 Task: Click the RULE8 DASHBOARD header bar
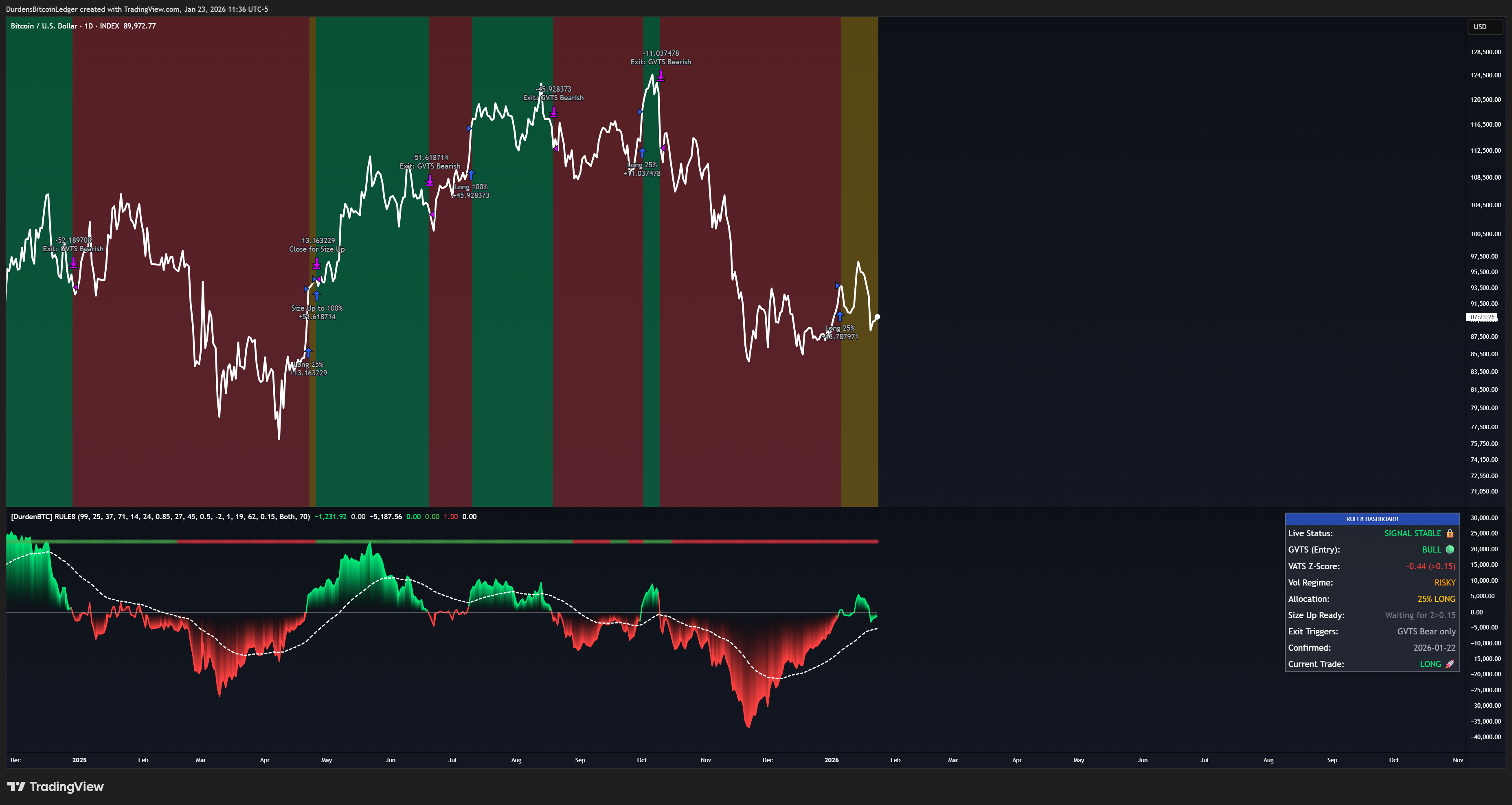click(1372, 519)
